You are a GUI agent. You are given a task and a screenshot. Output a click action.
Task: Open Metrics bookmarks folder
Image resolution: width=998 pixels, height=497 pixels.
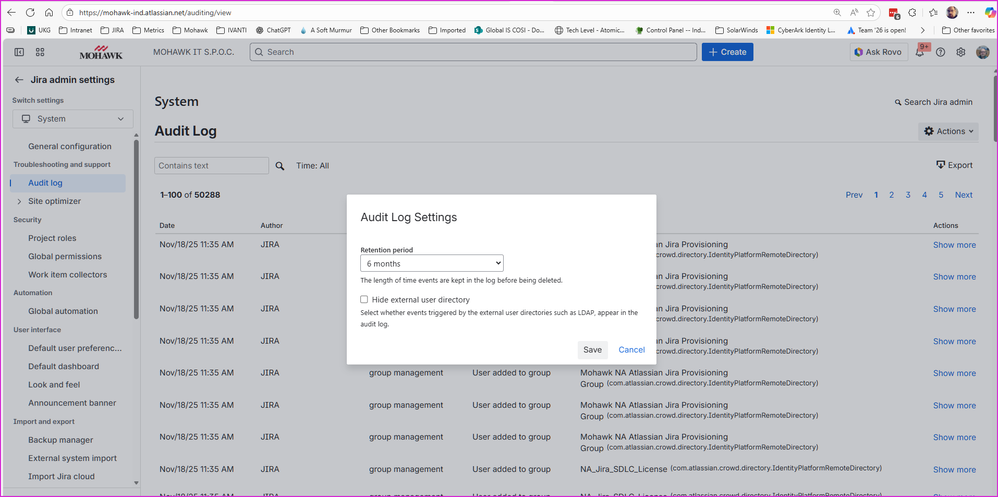[147, 30]
